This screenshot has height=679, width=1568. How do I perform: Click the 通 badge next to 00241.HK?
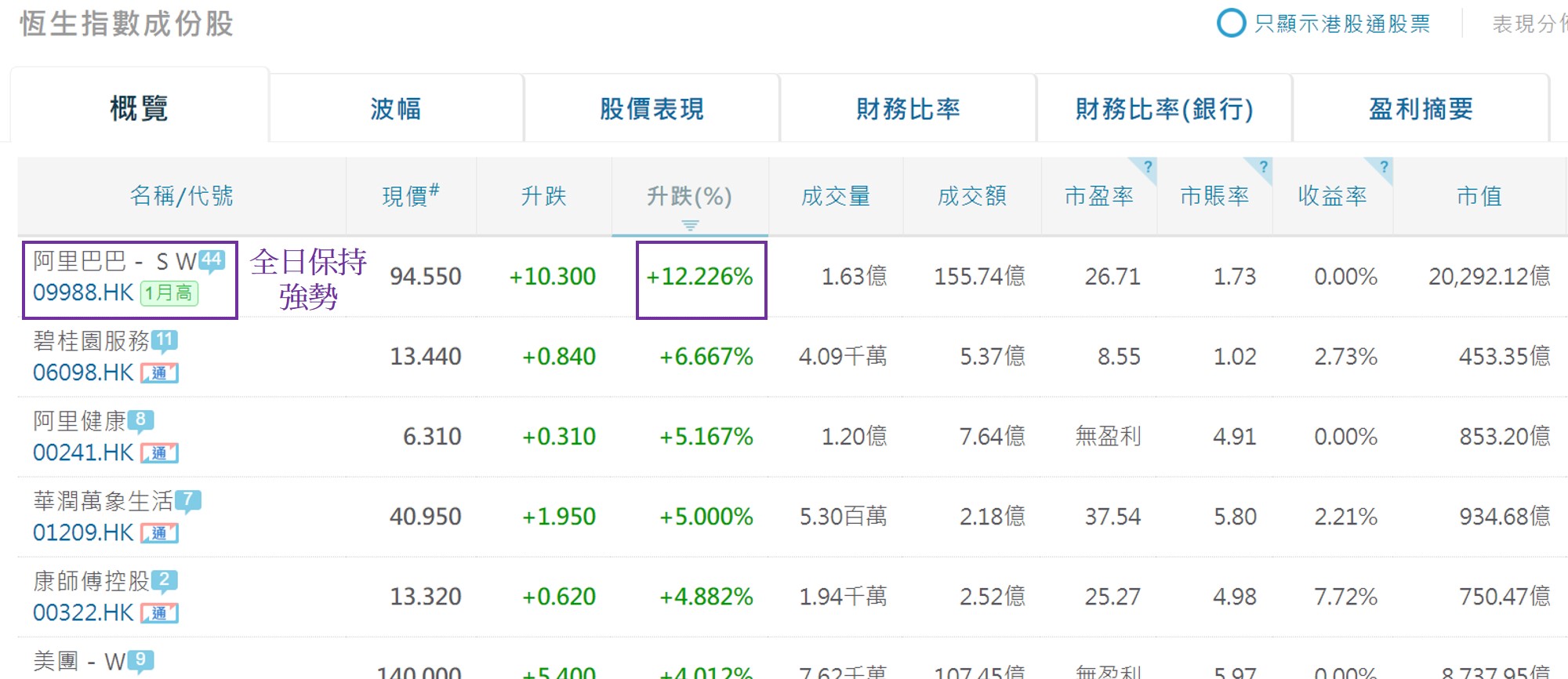pos(159,453)
